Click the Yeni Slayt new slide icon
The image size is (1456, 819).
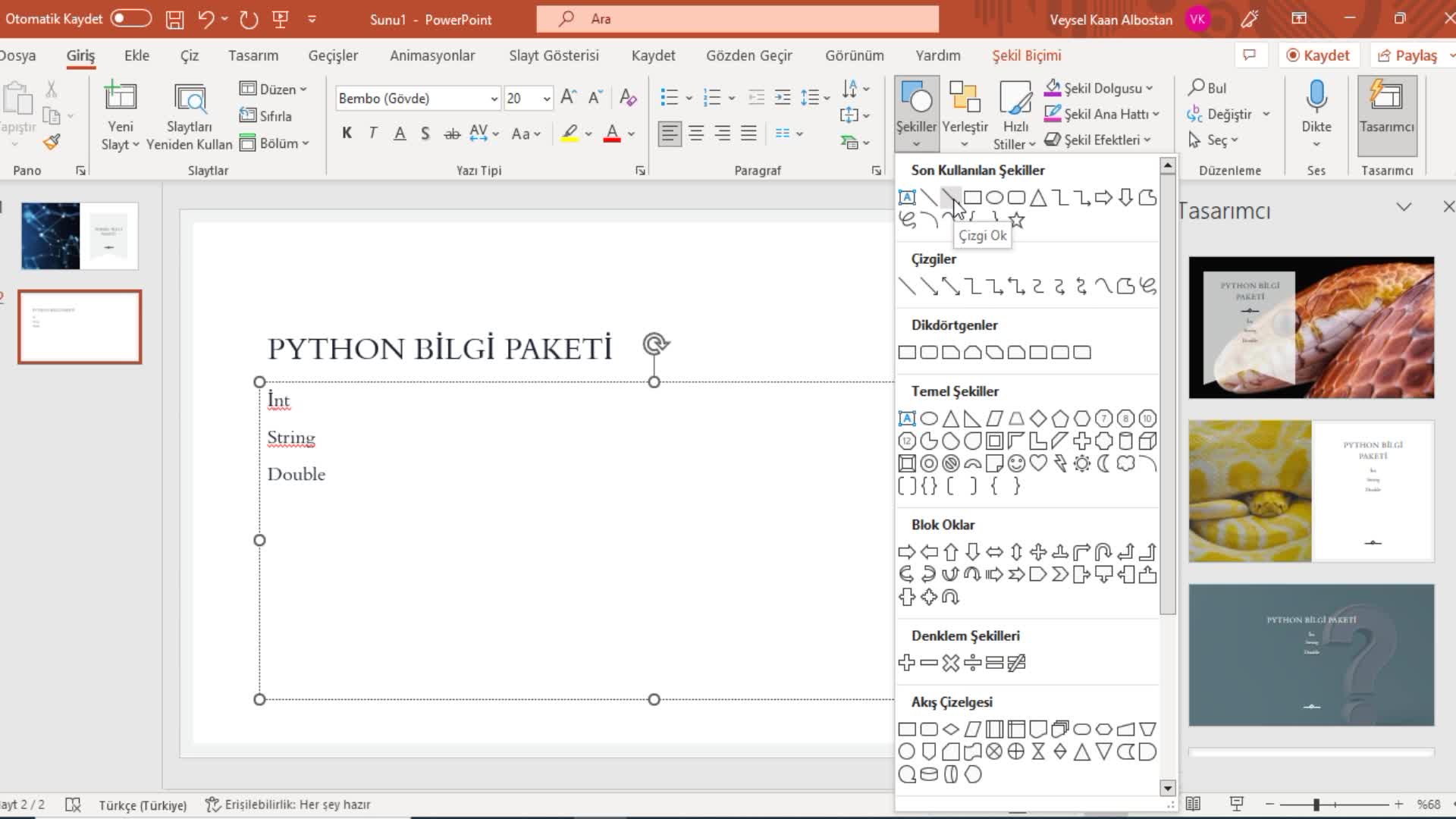click(x=121, y=97)
